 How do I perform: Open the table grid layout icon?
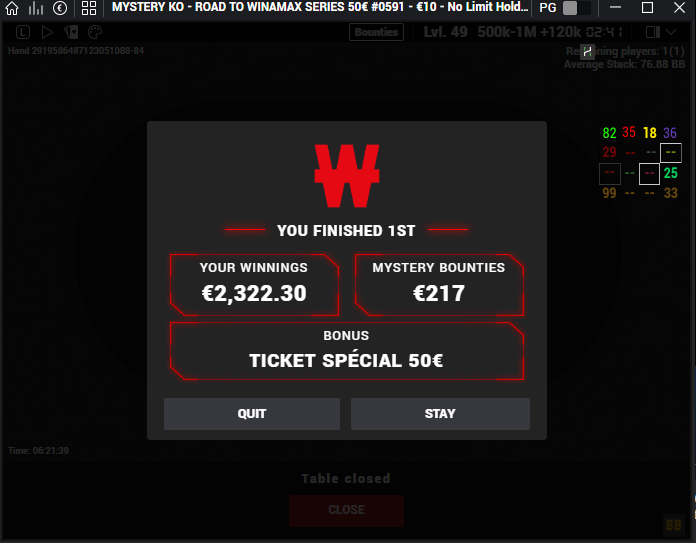click(89, 8)
